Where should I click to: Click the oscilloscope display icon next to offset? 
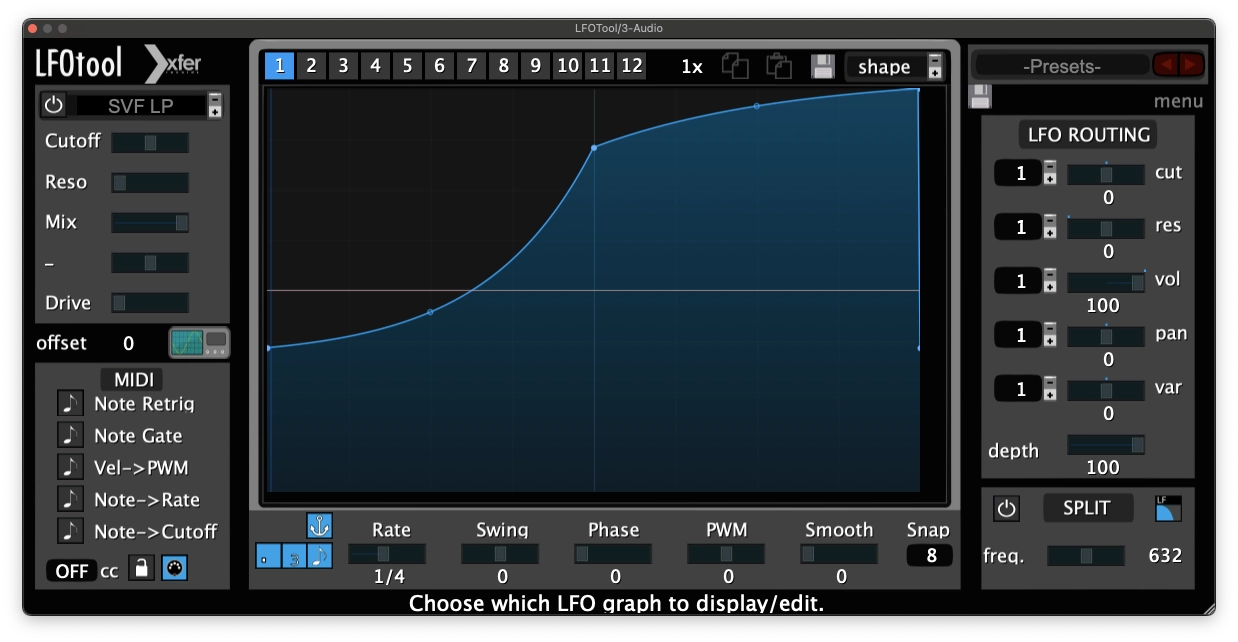(x=199, y=343)
